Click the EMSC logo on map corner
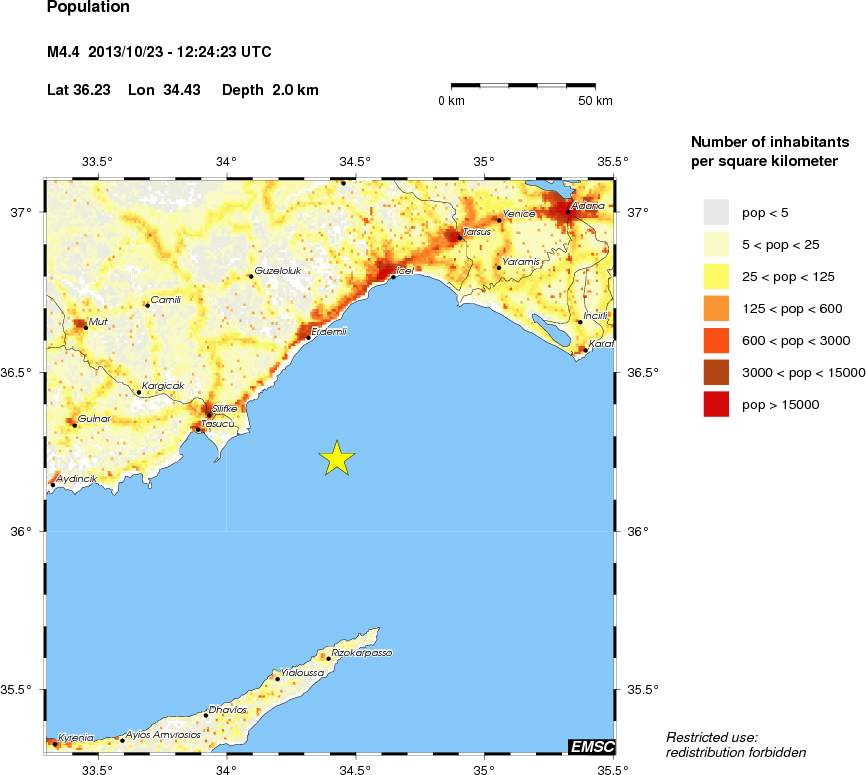Image resolution: width=866 pixels, height=775 pixels. [x=590, y=746]
